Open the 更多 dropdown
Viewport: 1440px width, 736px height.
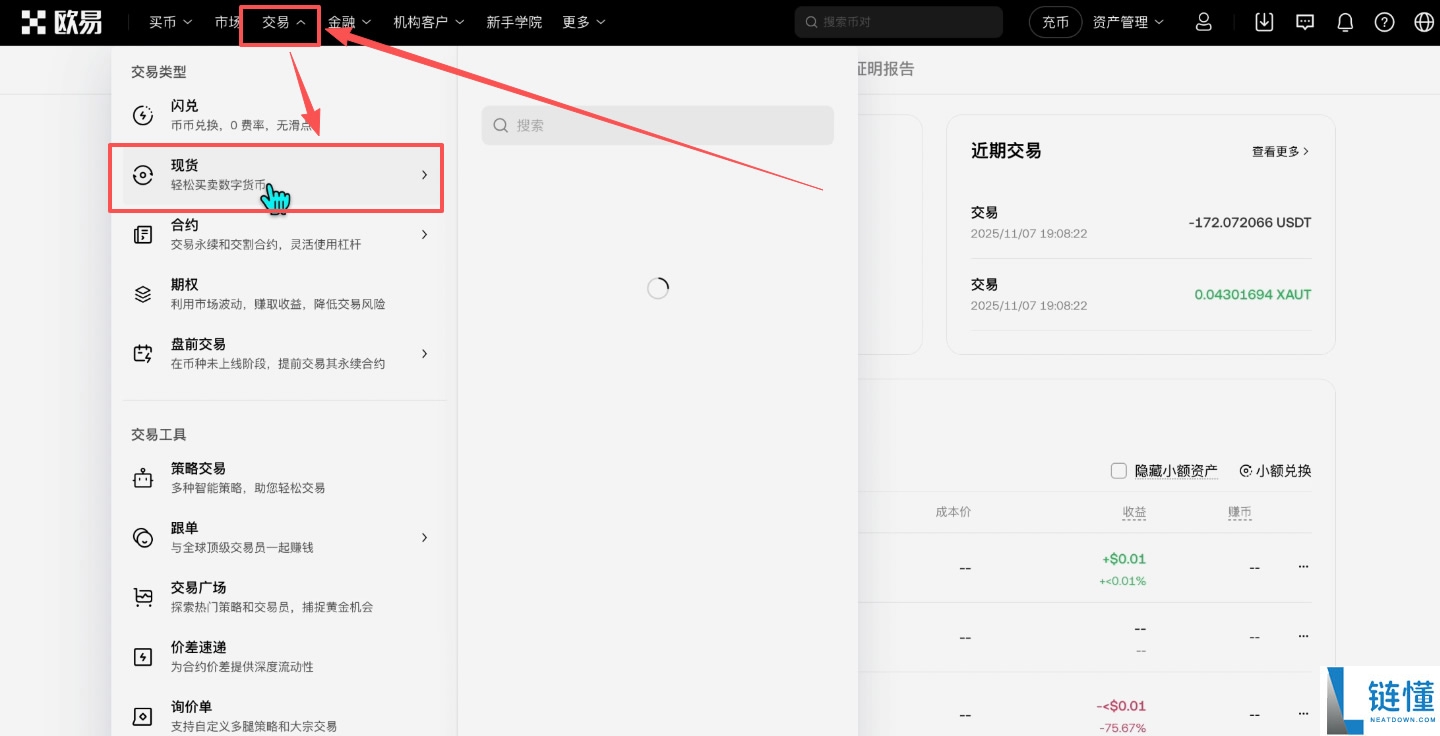pyautogui.click(x=583, y=21)
